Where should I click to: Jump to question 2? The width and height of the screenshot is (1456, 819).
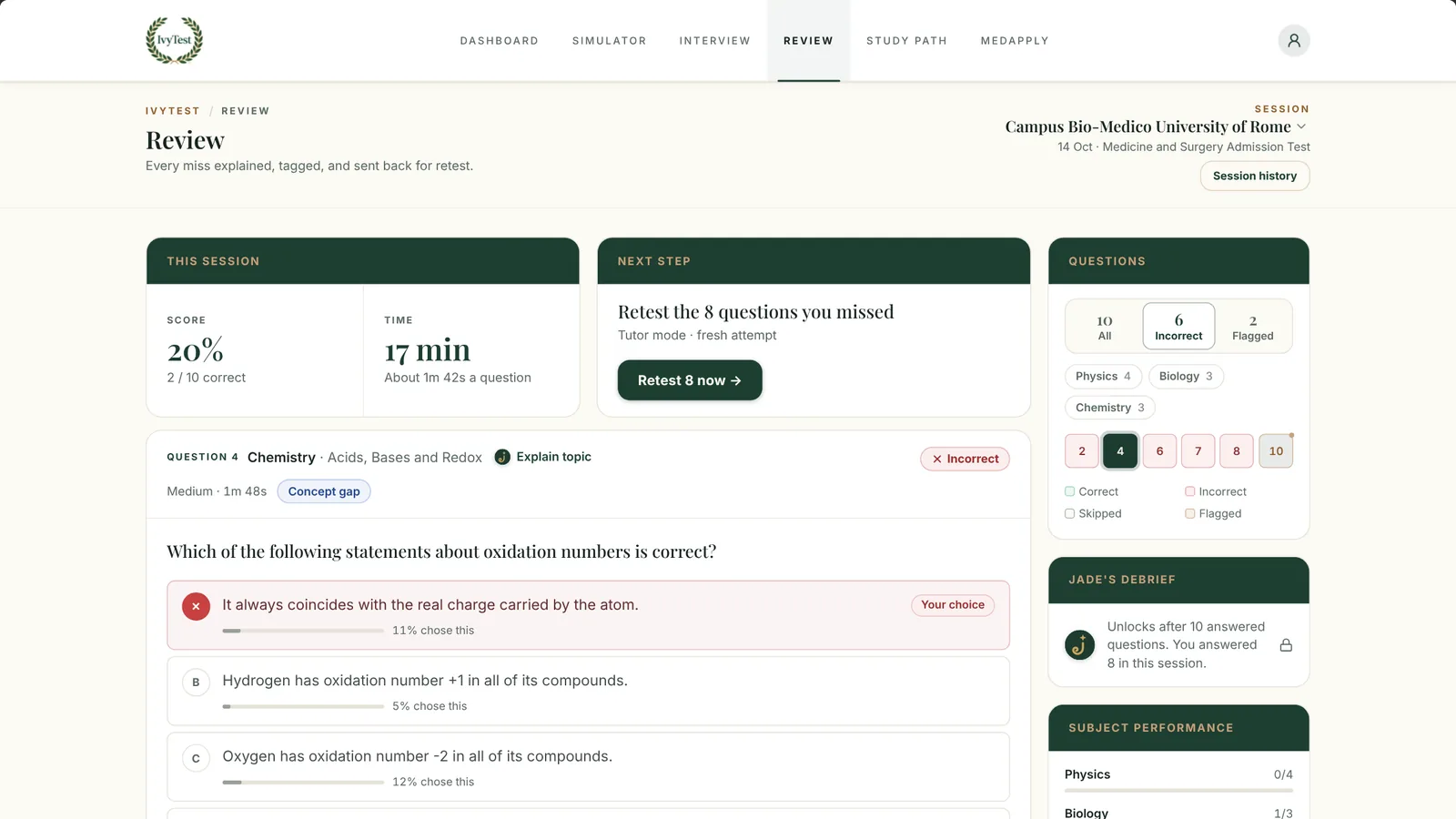point(1081,451)
